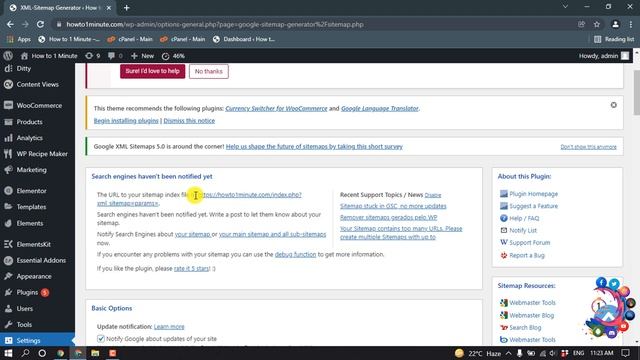Screen dimensions: 640x360
Task: Dismiss the theme plugins notice with the X icon
Action: pyautogui.click(x=613, y=105)
